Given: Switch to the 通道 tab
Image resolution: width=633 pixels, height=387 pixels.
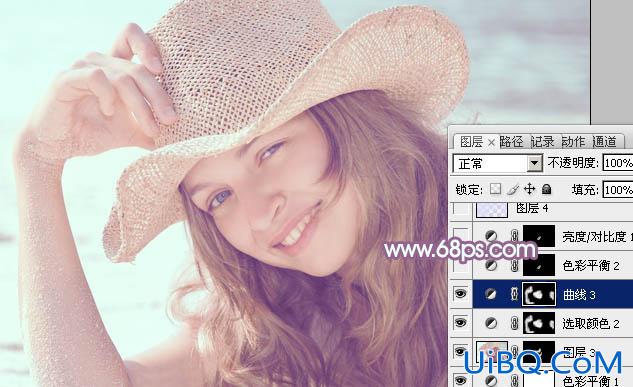Looking at the screenshot, I should pyautogui.click(x=605, y=142).
